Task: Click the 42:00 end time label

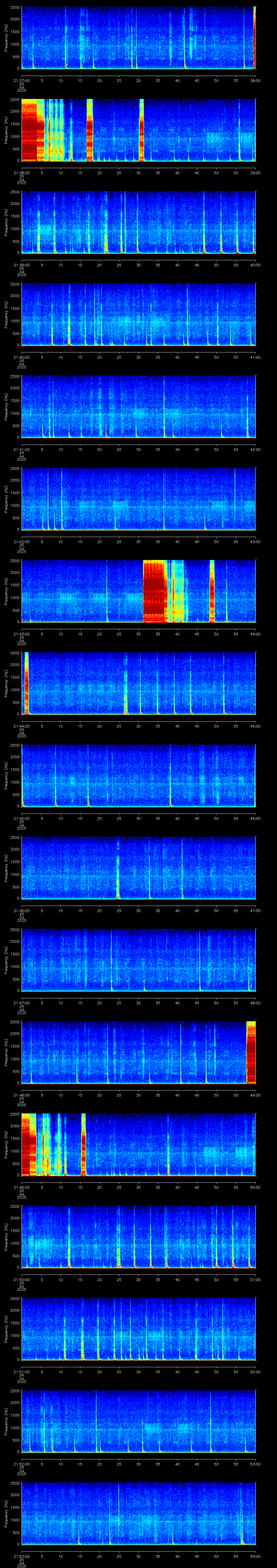Action: click(255, 449)
